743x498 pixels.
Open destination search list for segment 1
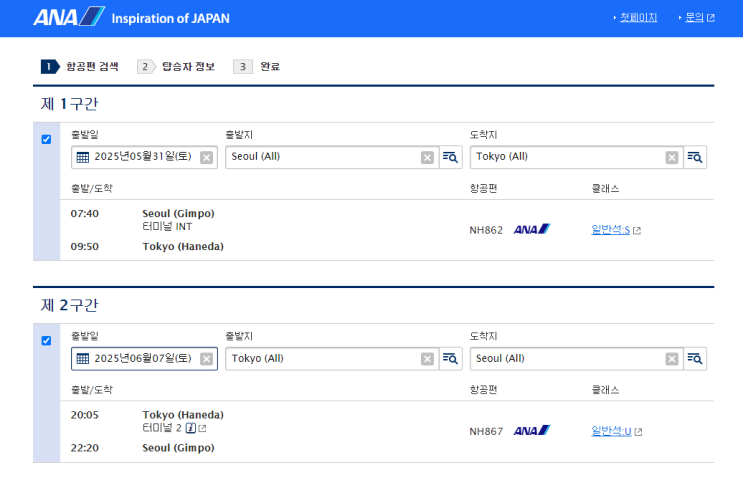click(x=695, y=157)
